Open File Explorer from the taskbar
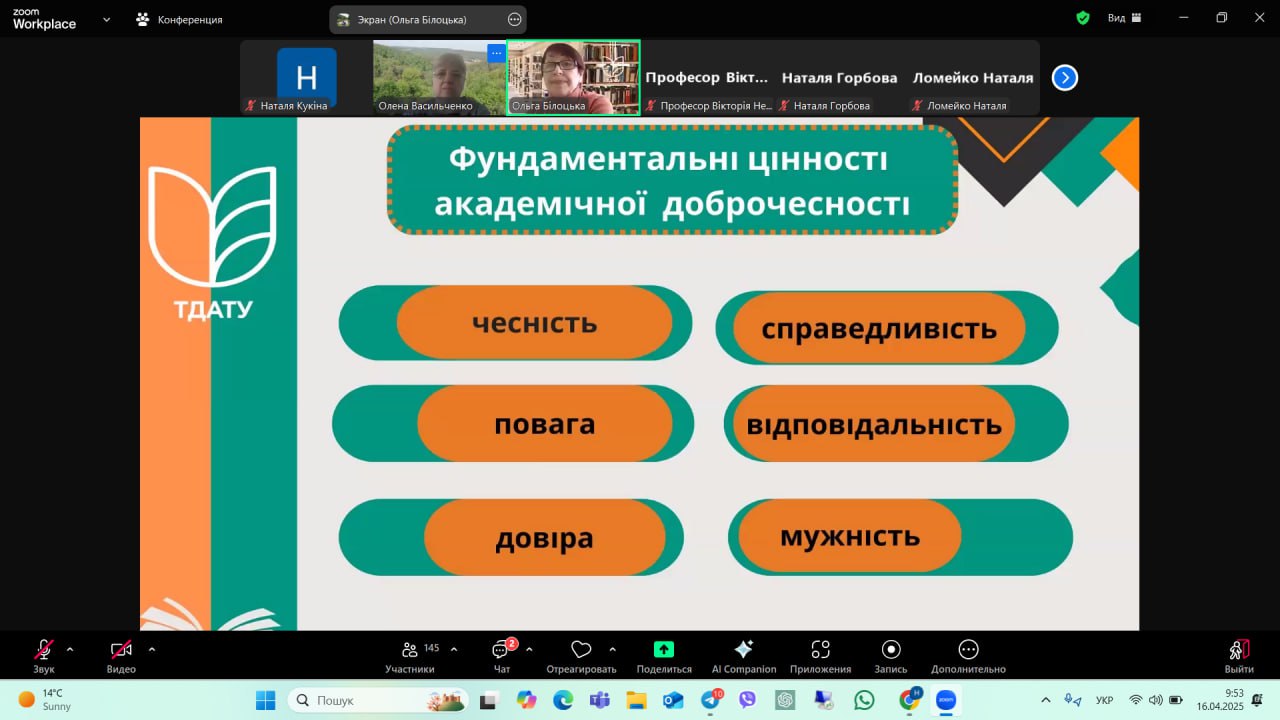The image size is (1280, 720). coord(637,700)
